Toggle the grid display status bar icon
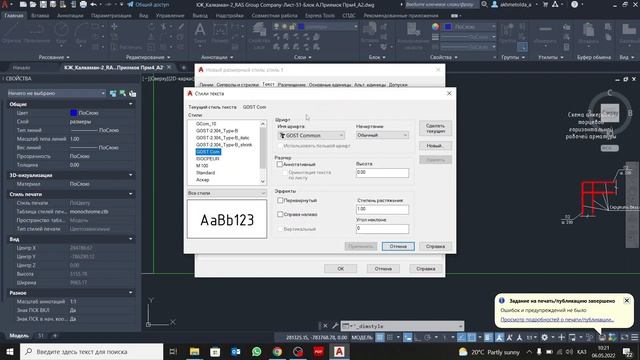640x360 pixels. 380,337
